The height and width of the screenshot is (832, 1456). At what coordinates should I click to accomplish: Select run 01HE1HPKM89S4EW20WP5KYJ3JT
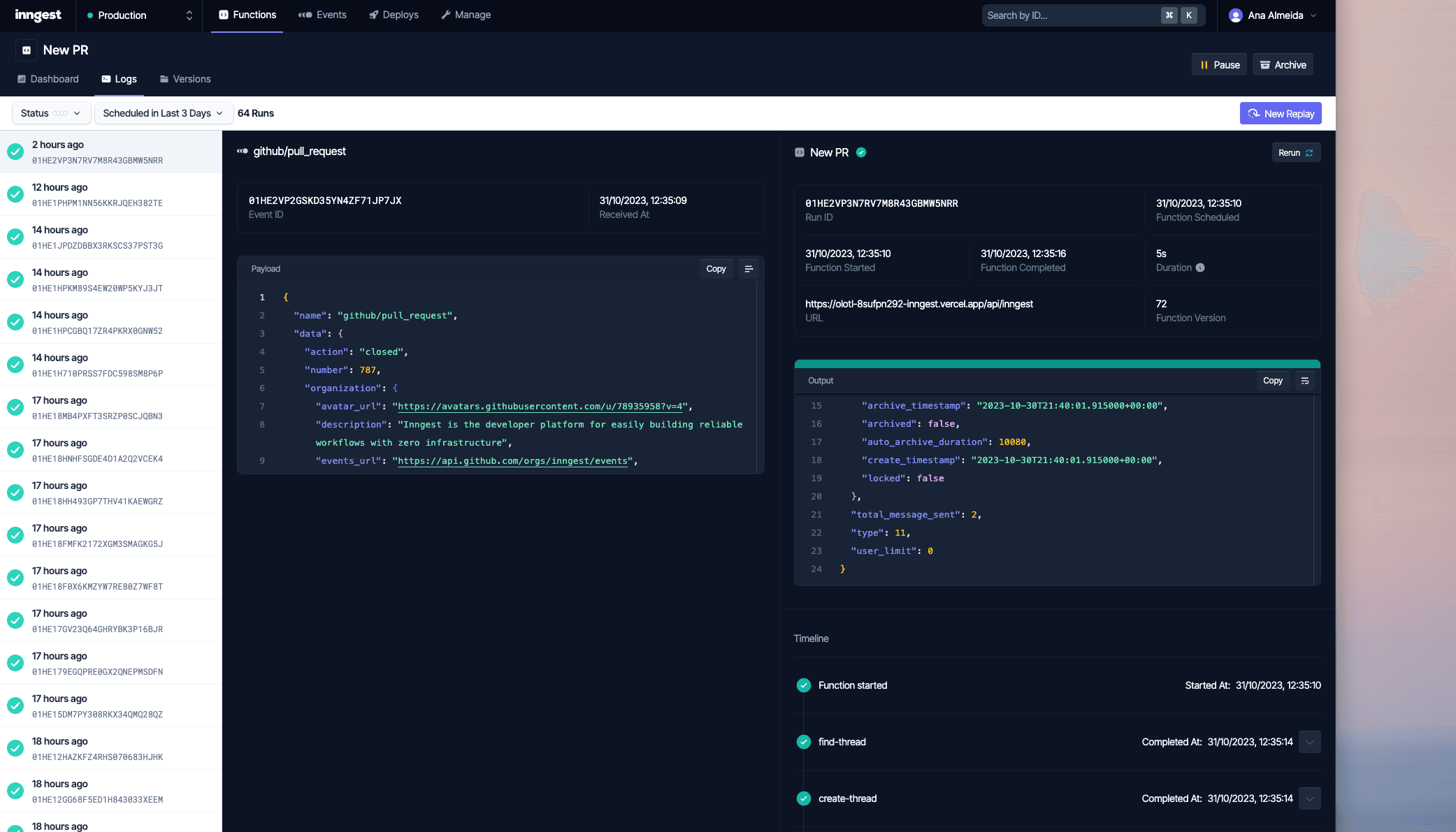coord(111,280)
